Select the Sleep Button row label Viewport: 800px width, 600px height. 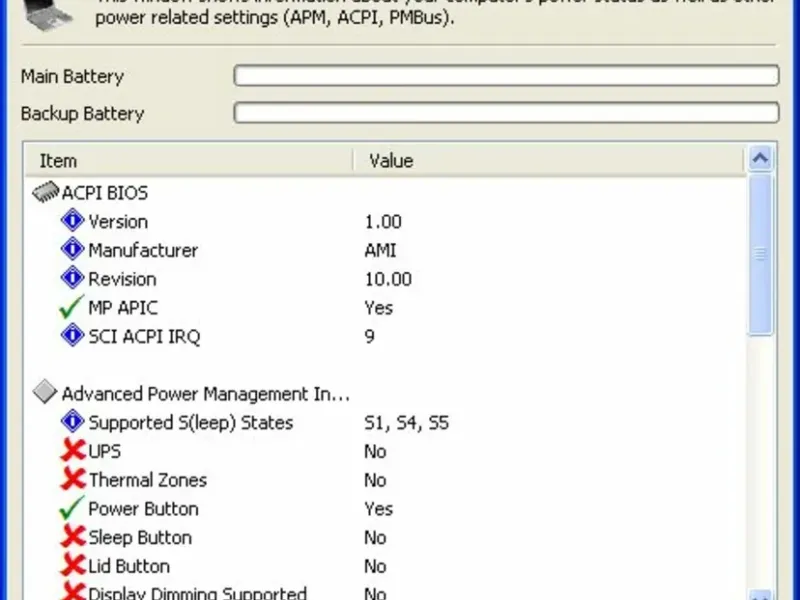(140, 538)
